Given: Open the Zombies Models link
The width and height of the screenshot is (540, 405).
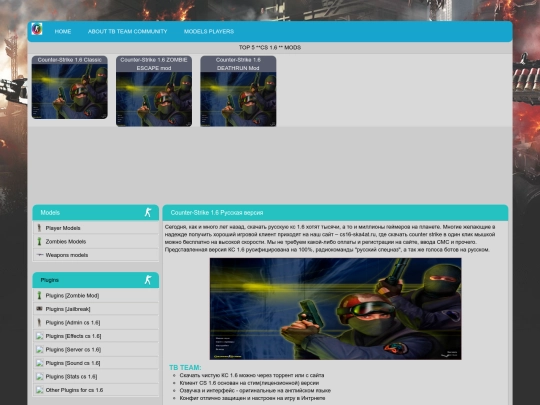Looking at the screenshot, I should (65, 241).
